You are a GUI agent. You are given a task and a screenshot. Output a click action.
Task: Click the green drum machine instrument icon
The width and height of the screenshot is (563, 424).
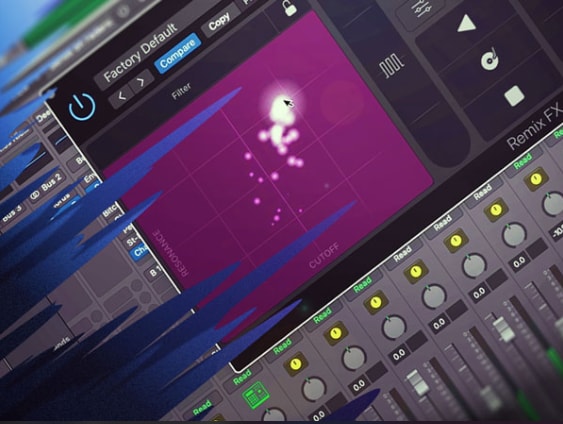tap(256, 395)
